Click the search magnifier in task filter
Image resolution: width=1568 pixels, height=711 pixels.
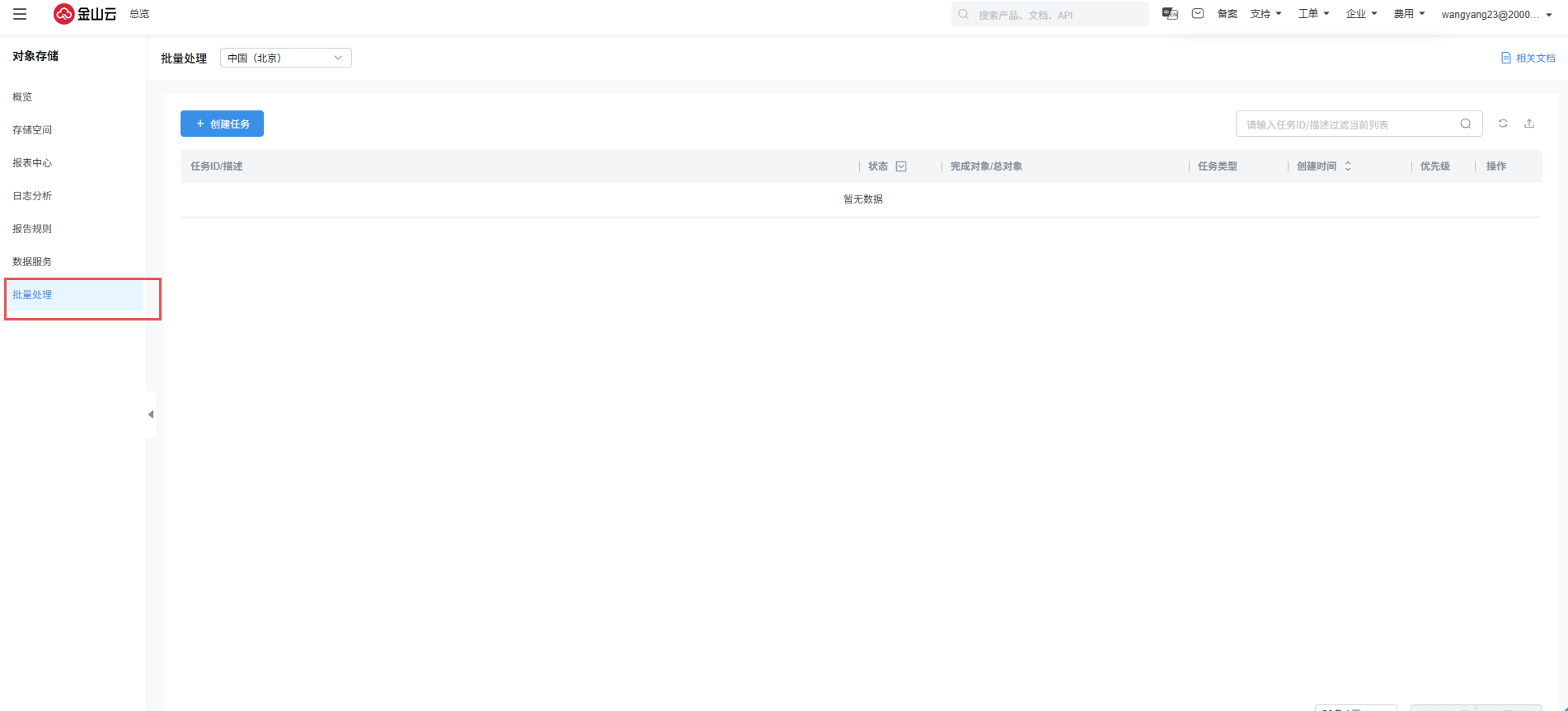click(x=1466, y=124)
